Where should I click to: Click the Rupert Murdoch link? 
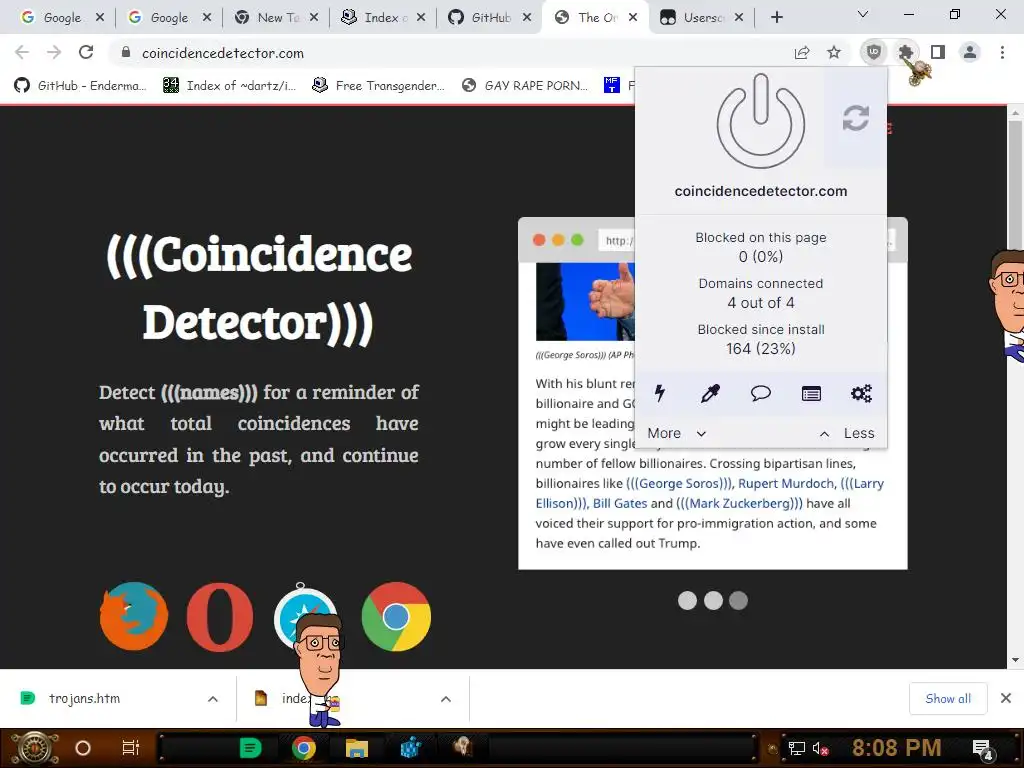click(786, 483)
